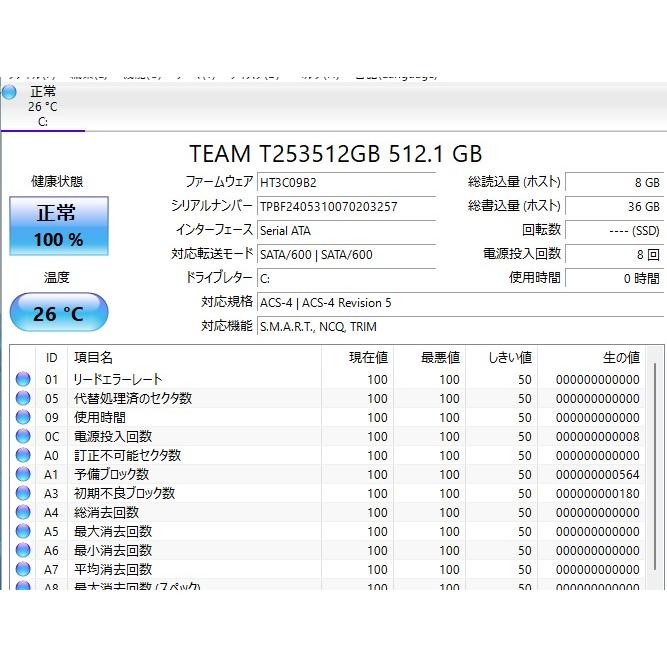The height and width of the screenshot is (667, 667).
Task: Select the 総消去回数 attribute row
Action: coord(328,512)
